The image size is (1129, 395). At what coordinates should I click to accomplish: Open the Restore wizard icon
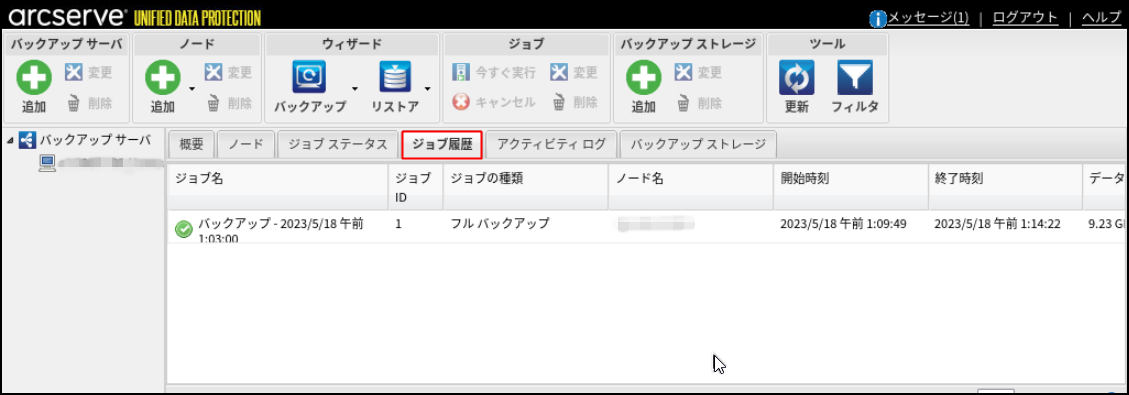395,78
